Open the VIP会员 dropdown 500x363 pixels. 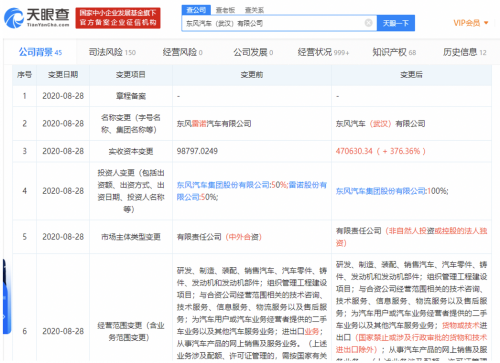pyautogui.click(x=471, y=23)
